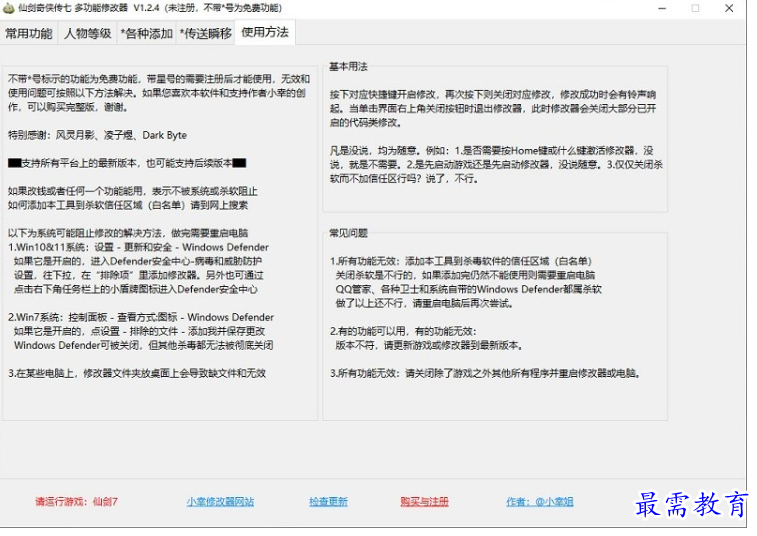Go to the *传送瞬移 tab
Viewport: 757px width, 536px height.
click(x=206, y=33)
